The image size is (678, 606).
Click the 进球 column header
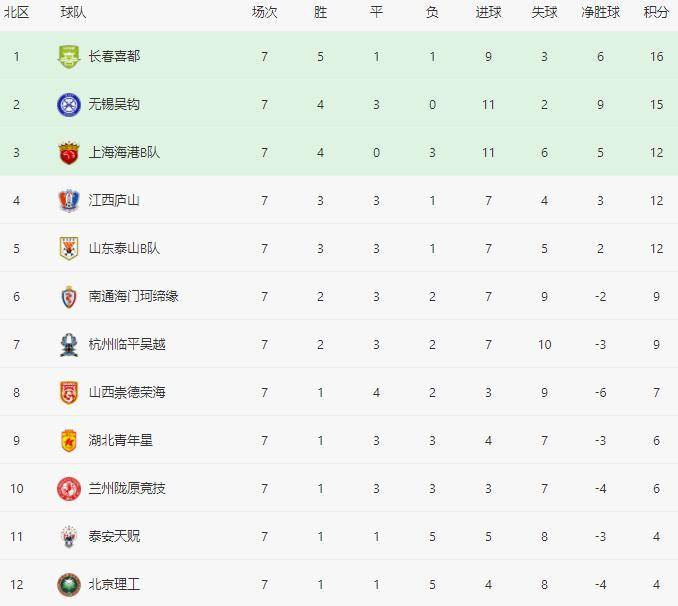[489, 12]
